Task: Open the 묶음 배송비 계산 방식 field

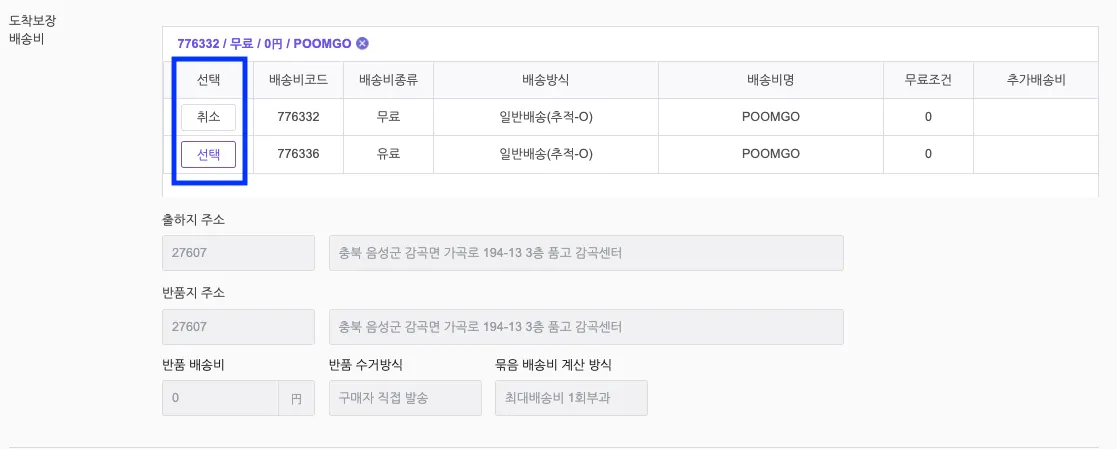Action: tap(571, 398)
